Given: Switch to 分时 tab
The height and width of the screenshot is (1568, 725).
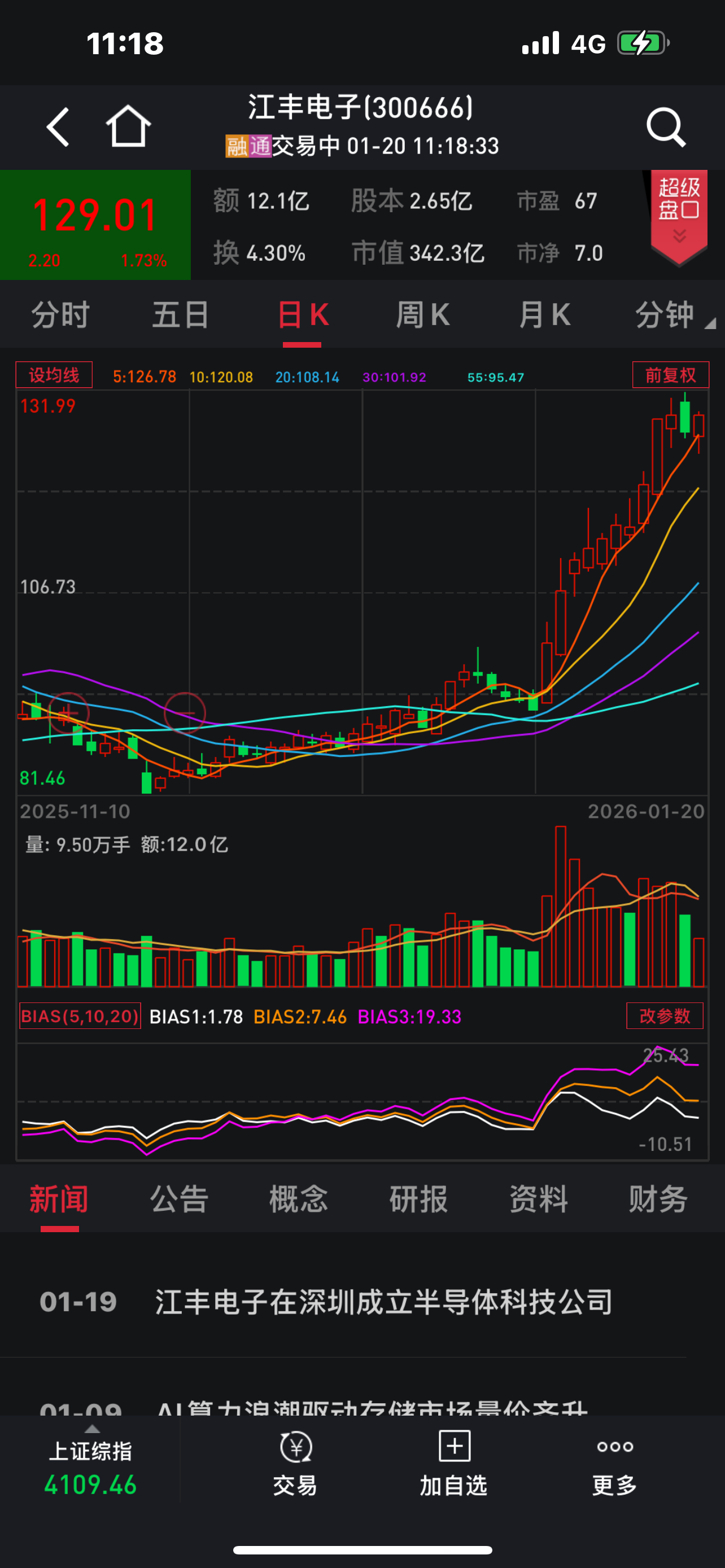Looking at the screenshot, I should [60, 315].
